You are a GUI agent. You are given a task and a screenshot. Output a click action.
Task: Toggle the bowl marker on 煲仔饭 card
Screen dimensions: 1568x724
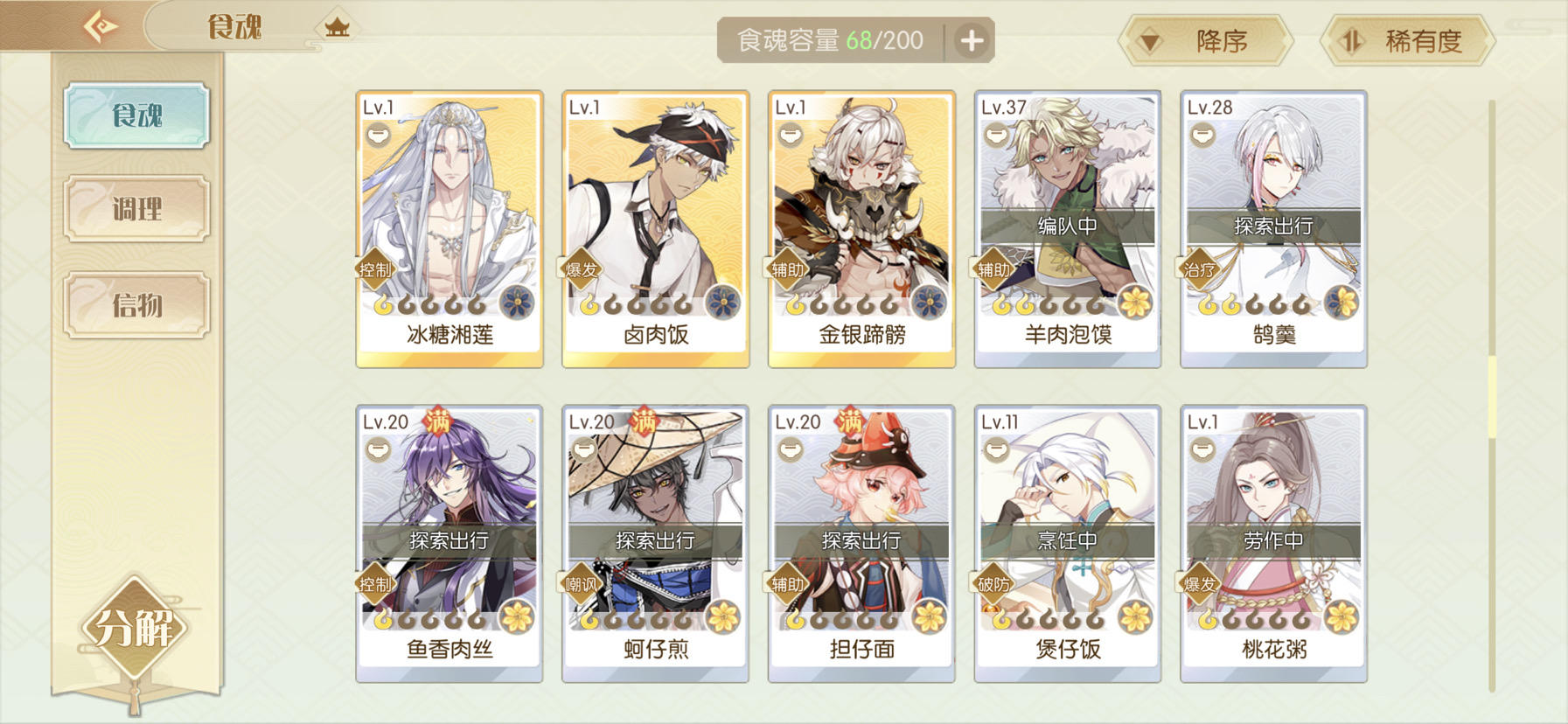996,450
